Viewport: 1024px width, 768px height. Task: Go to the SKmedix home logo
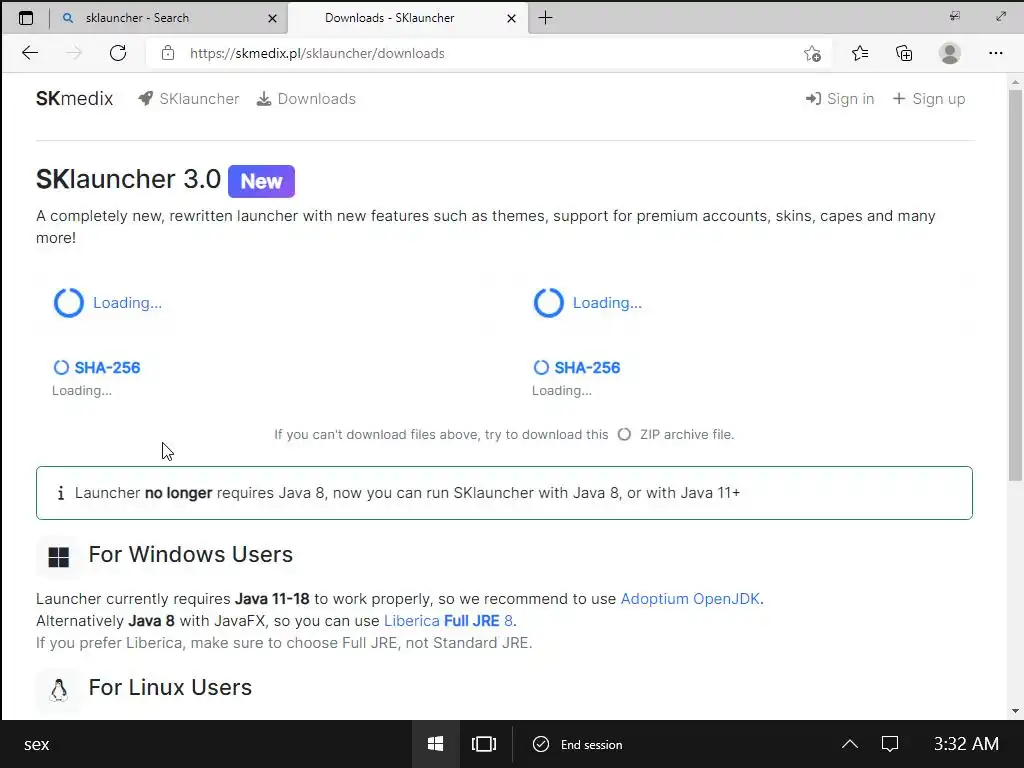click(x=74, y=99)
